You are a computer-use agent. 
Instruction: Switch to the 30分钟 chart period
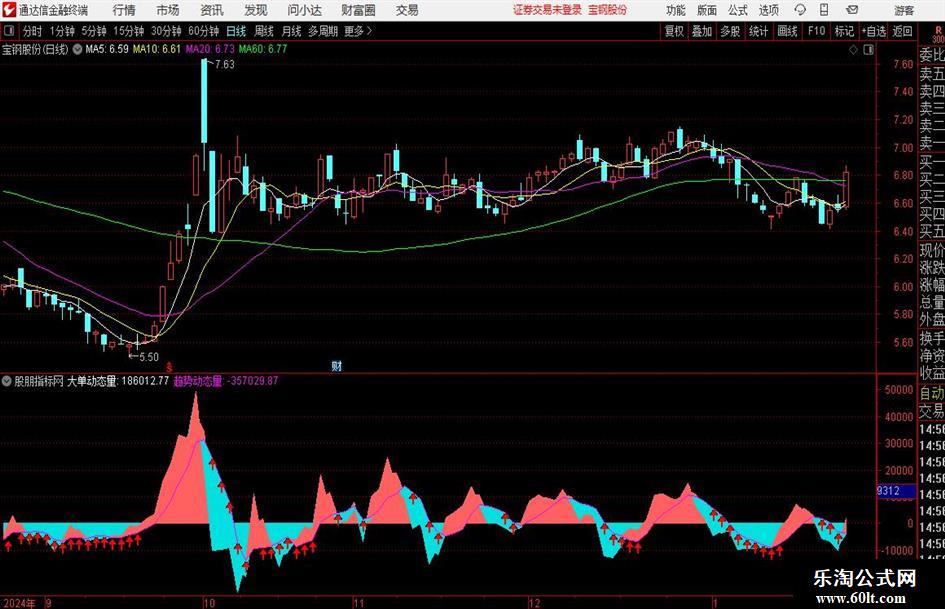[166, 31]
